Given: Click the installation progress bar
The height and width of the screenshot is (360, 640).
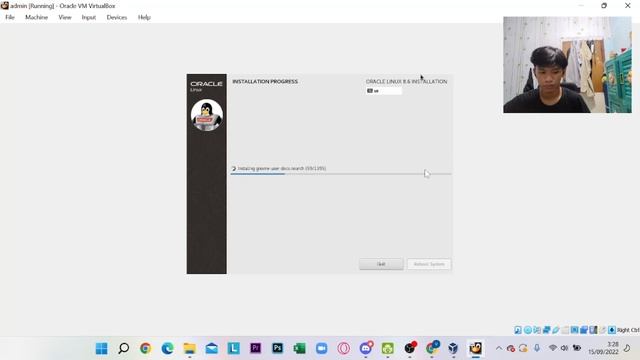Looking at the screenshot, I should pyautogui.click(x=341, y=174).
